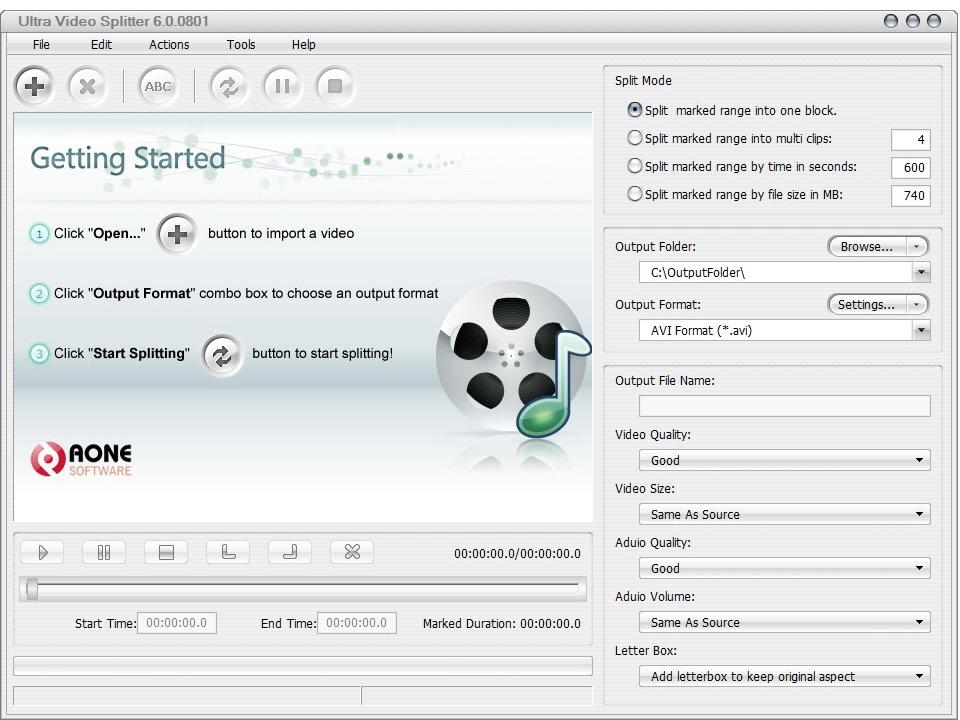
Task: Open the Output Format AVI combo box
Action: [785, 331]
